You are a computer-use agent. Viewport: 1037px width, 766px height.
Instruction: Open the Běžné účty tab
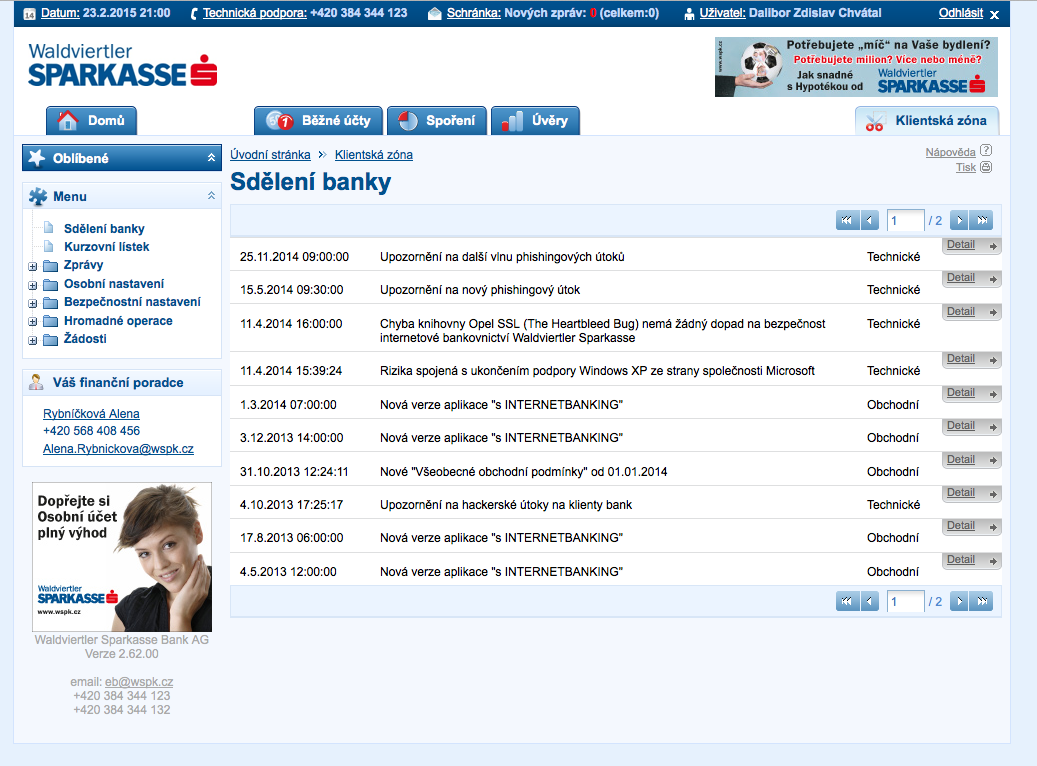point(318,120)
